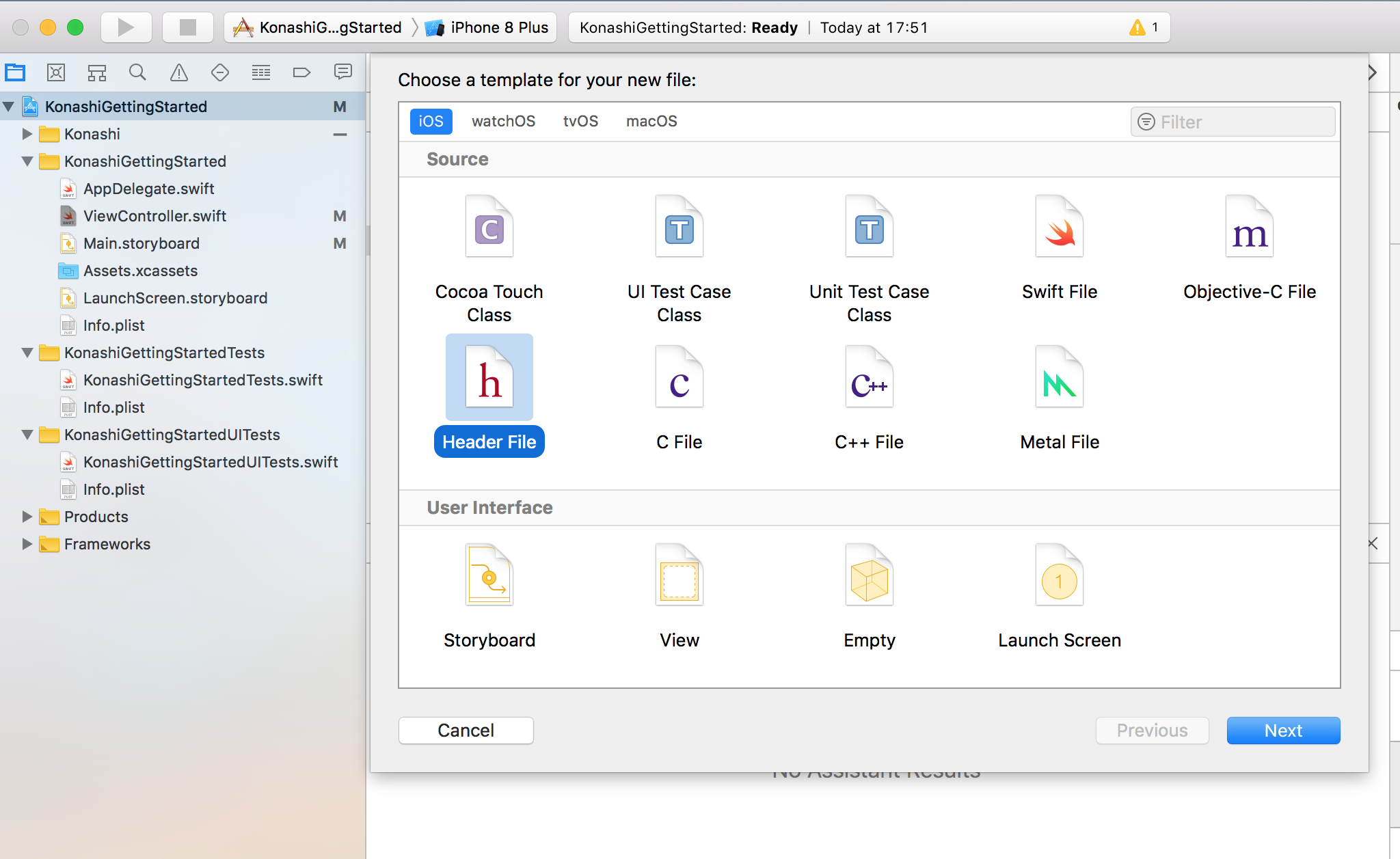The height and width of the screenshot is (859, 1400).
Task: Select the Swift File template icon
Action: 1059,228
